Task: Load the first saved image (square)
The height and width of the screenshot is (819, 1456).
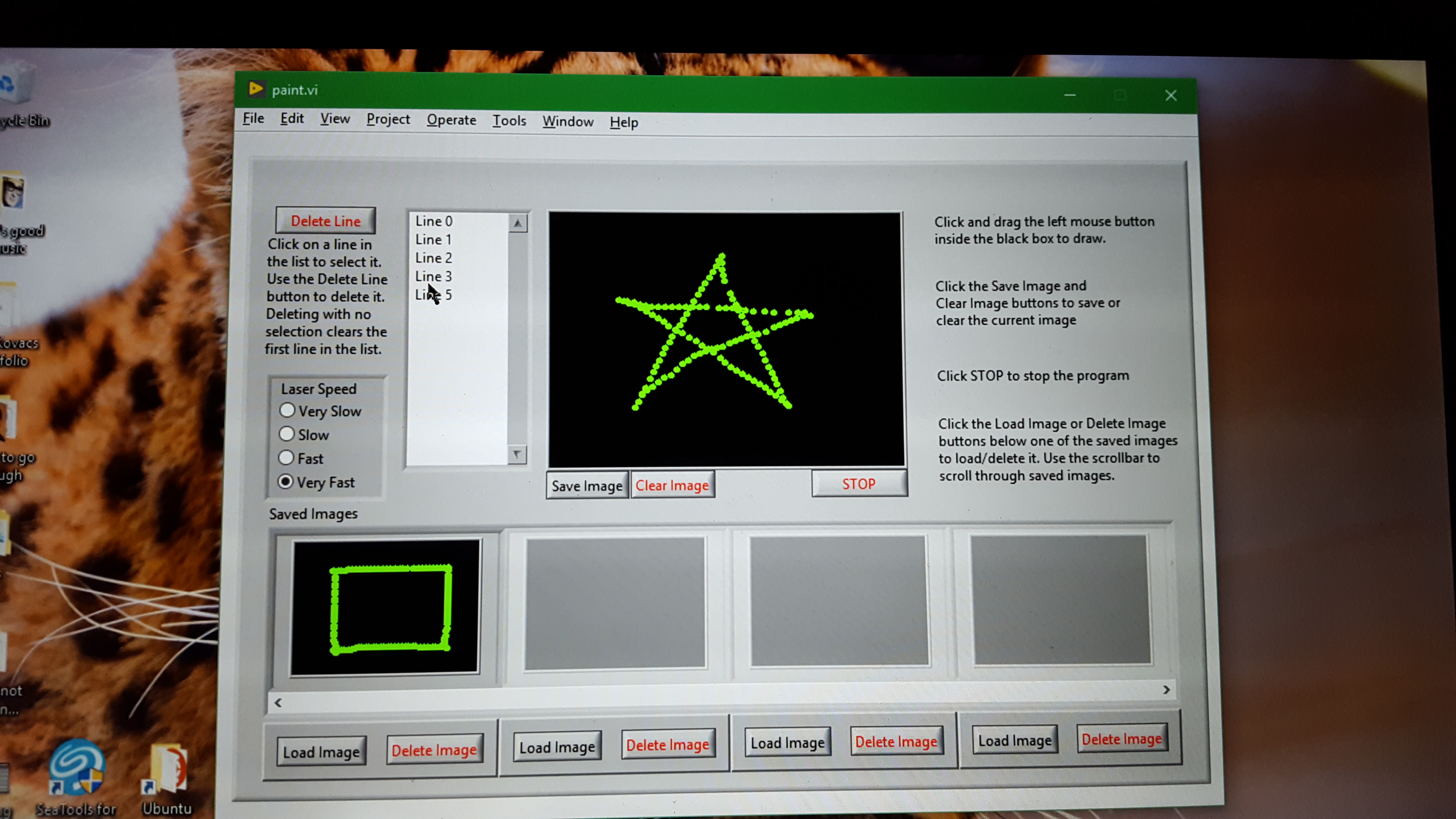Action: (x=321, y=752)
